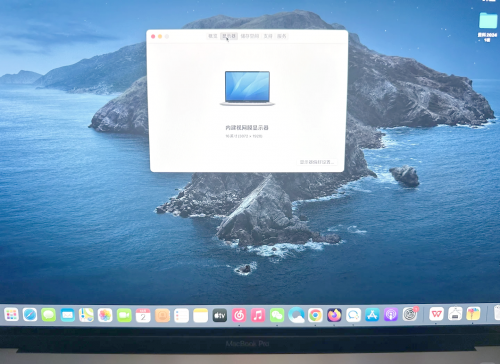Launch WeChat from the dock
Viewport: 500px width, 364px height.
pos(277,315)
